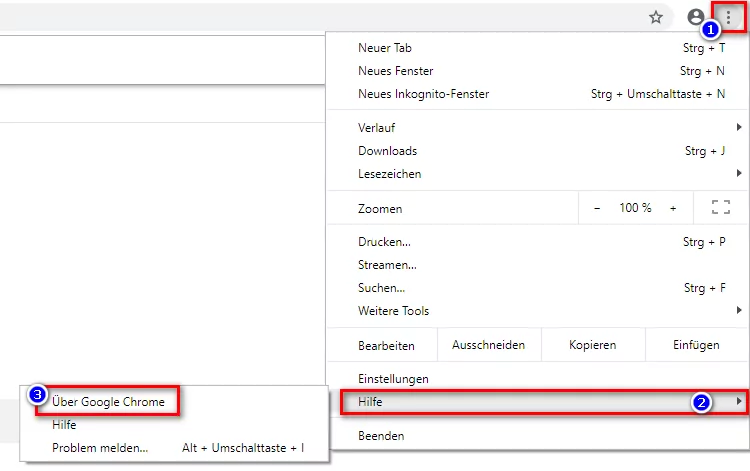Viewport: 750px width, 471px height.
Task: Decrease zoom with the minus button
Action: tap(597, 208)
